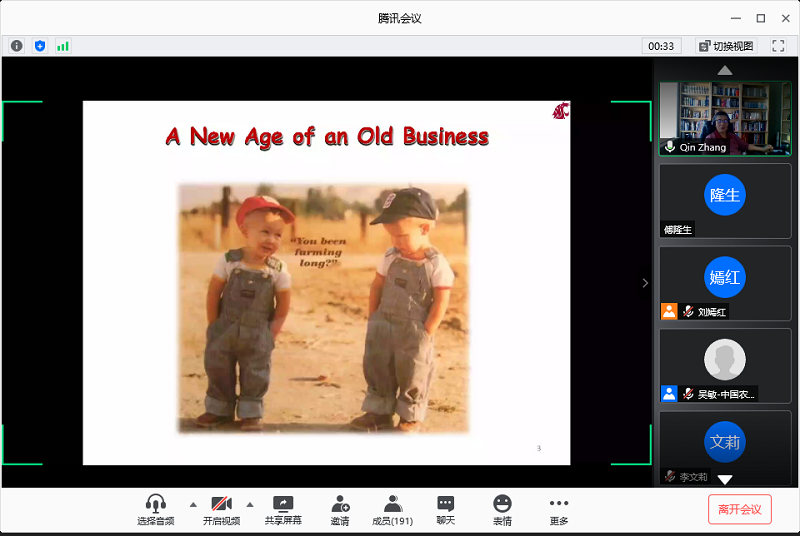Screen dimensions: 800x536
Task: Toggle audio with the 选择音频 headphone button
Action: 155,510
